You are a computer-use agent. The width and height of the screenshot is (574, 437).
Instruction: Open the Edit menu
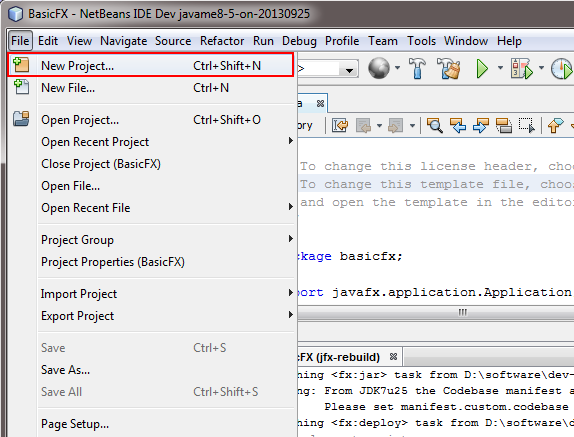pyautogui.click(x=48, y=41)
